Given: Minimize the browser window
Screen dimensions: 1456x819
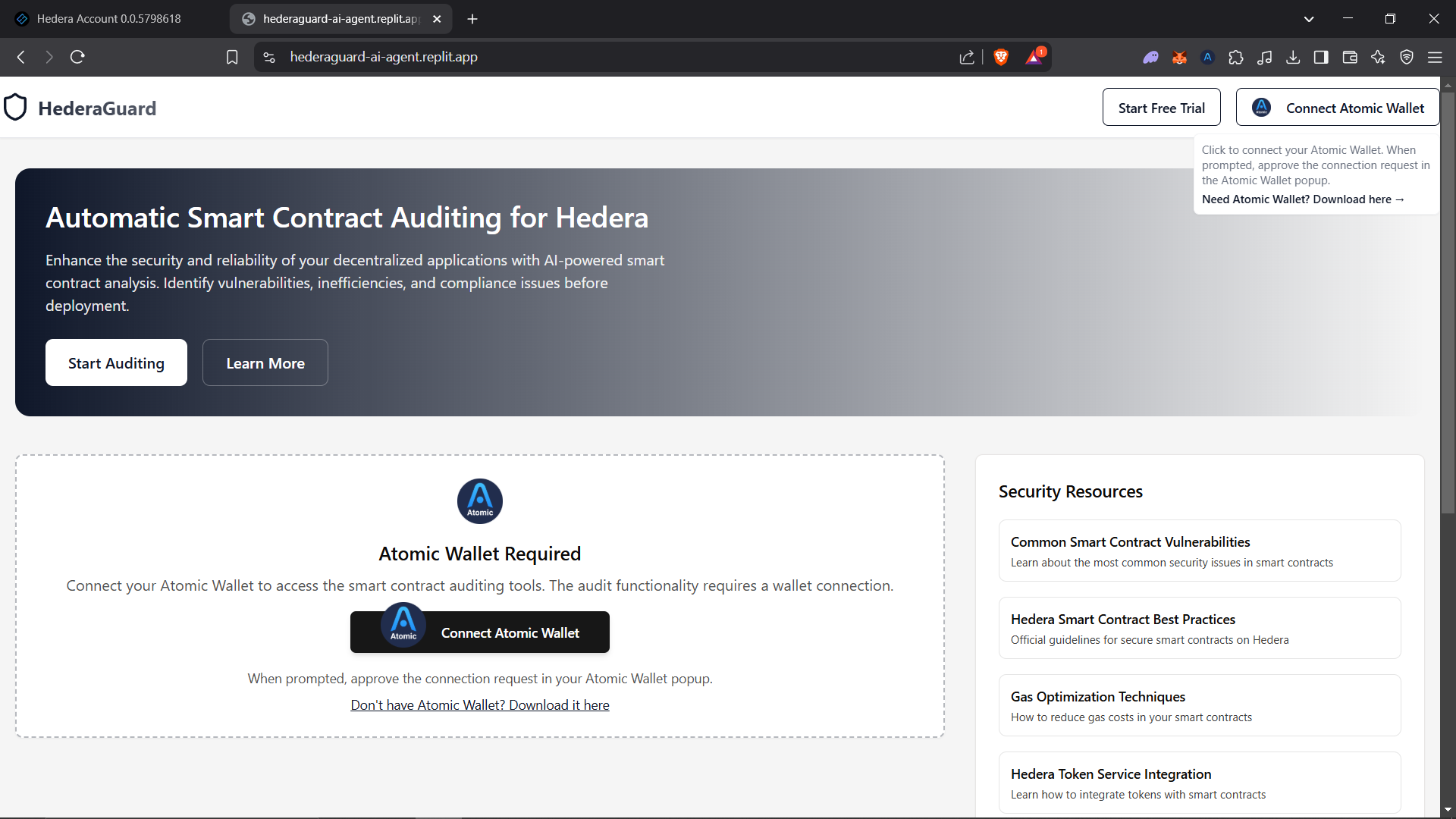Looking at the screenshot, I should pyautogui.click(x=1348, y=19).
